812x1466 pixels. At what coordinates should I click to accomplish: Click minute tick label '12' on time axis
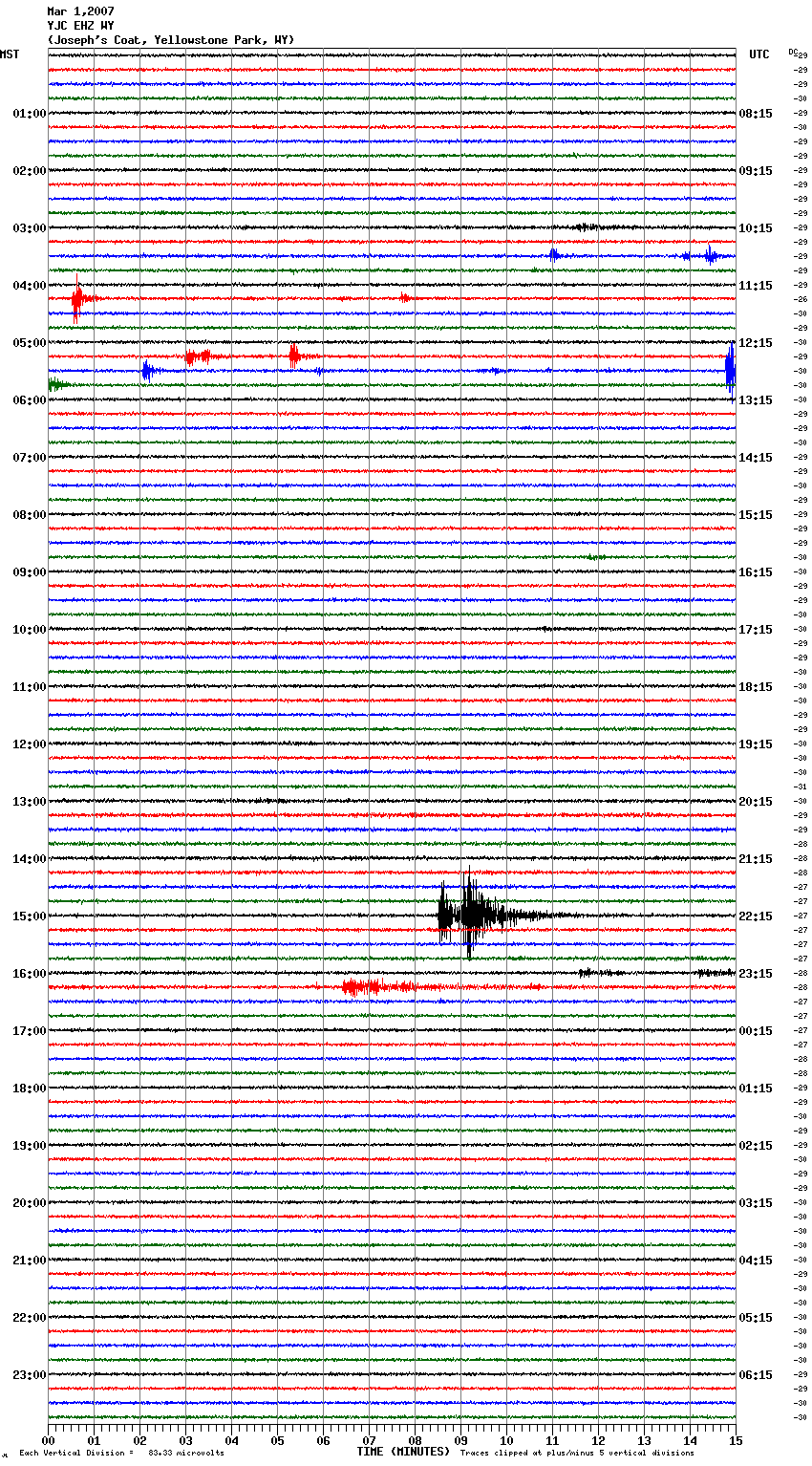tap(598, 1440)
